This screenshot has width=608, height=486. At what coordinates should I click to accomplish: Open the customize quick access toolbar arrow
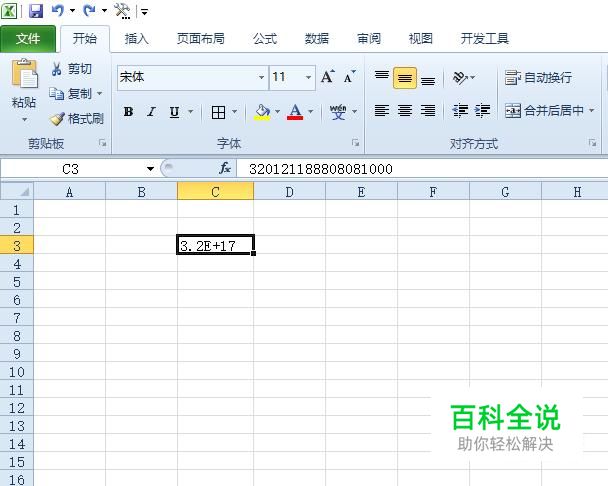click(x=144, y=12)
